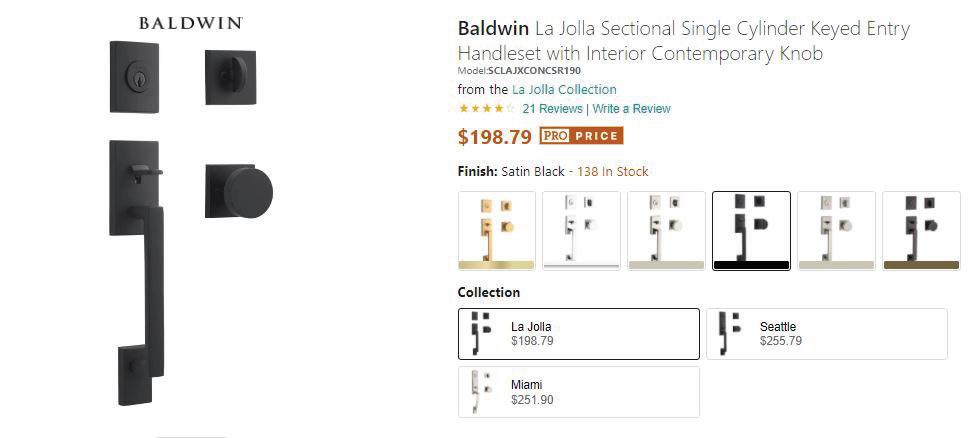Screen dimensions: 968x438
Task: Choose the light nickel finish with pale knob
Action: pos(836,230)
